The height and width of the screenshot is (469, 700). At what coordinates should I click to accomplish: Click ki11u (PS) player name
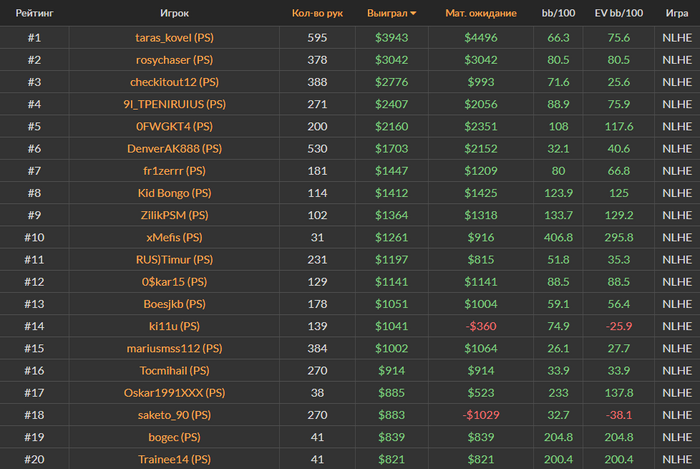(x=174, y=326)
